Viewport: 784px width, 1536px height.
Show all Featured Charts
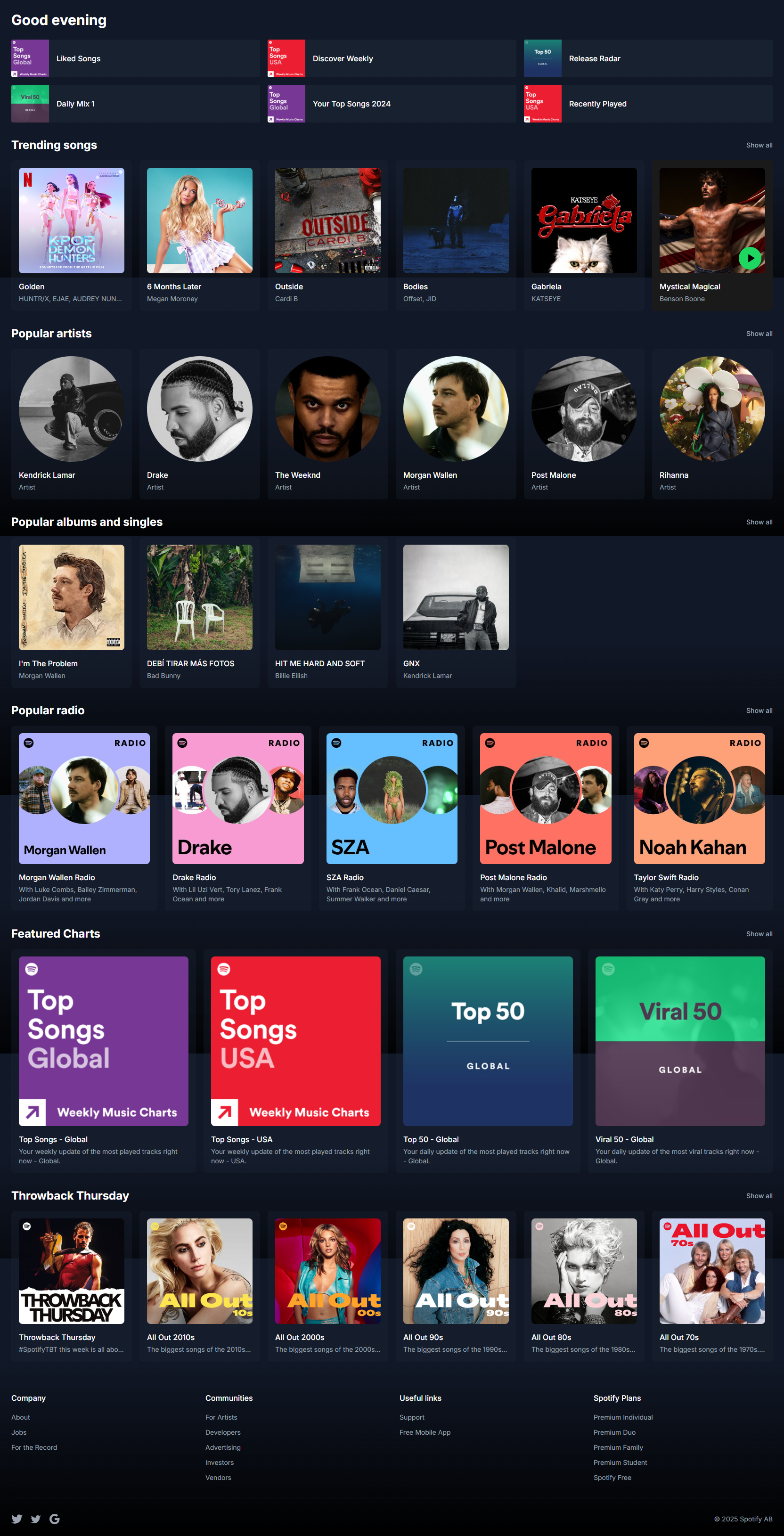759,934
